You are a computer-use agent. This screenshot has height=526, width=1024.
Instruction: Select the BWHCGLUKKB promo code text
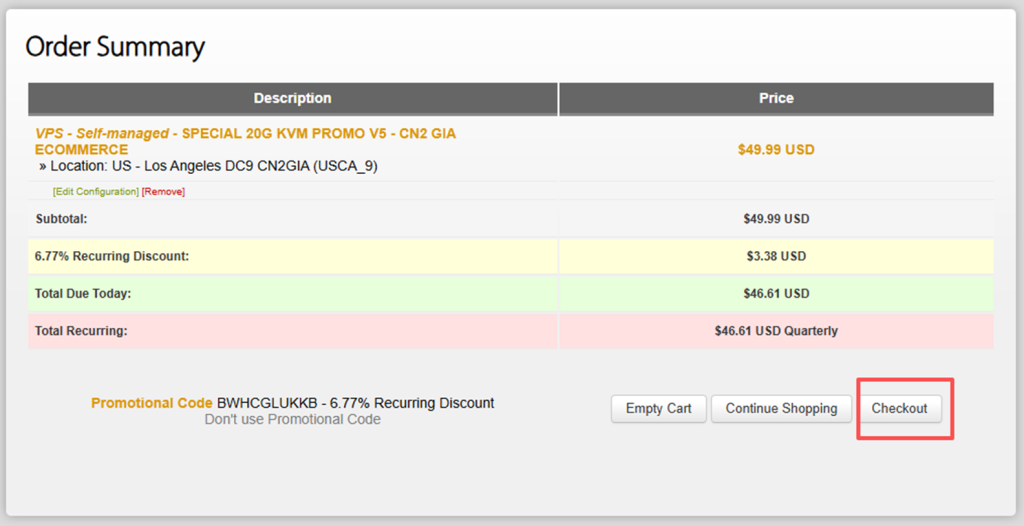pyautogui.click(x=267, y=403)
